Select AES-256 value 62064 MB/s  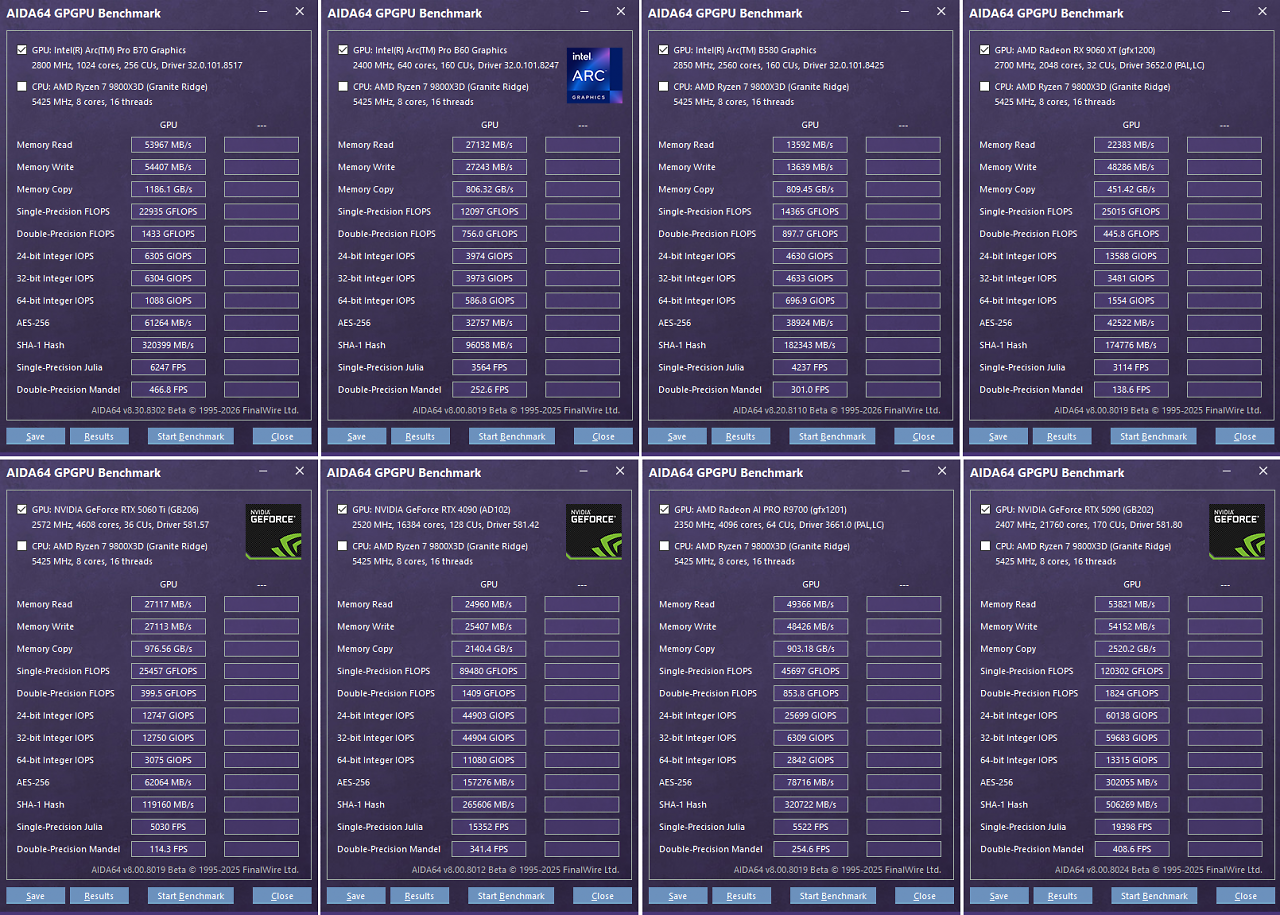(168, 782)
